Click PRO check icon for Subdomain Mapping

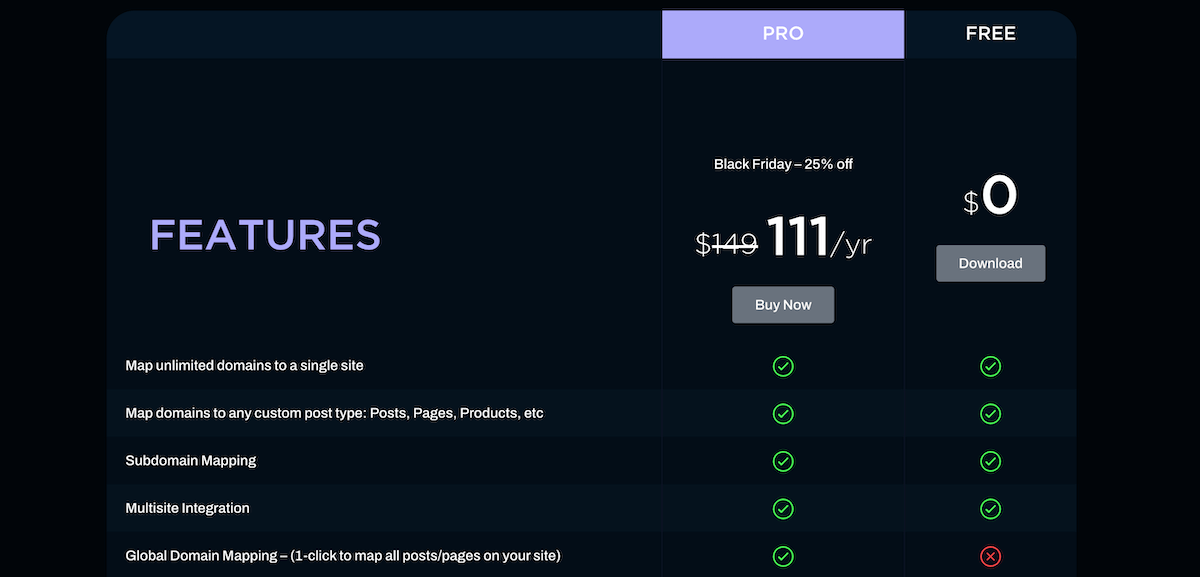(783, 461)
